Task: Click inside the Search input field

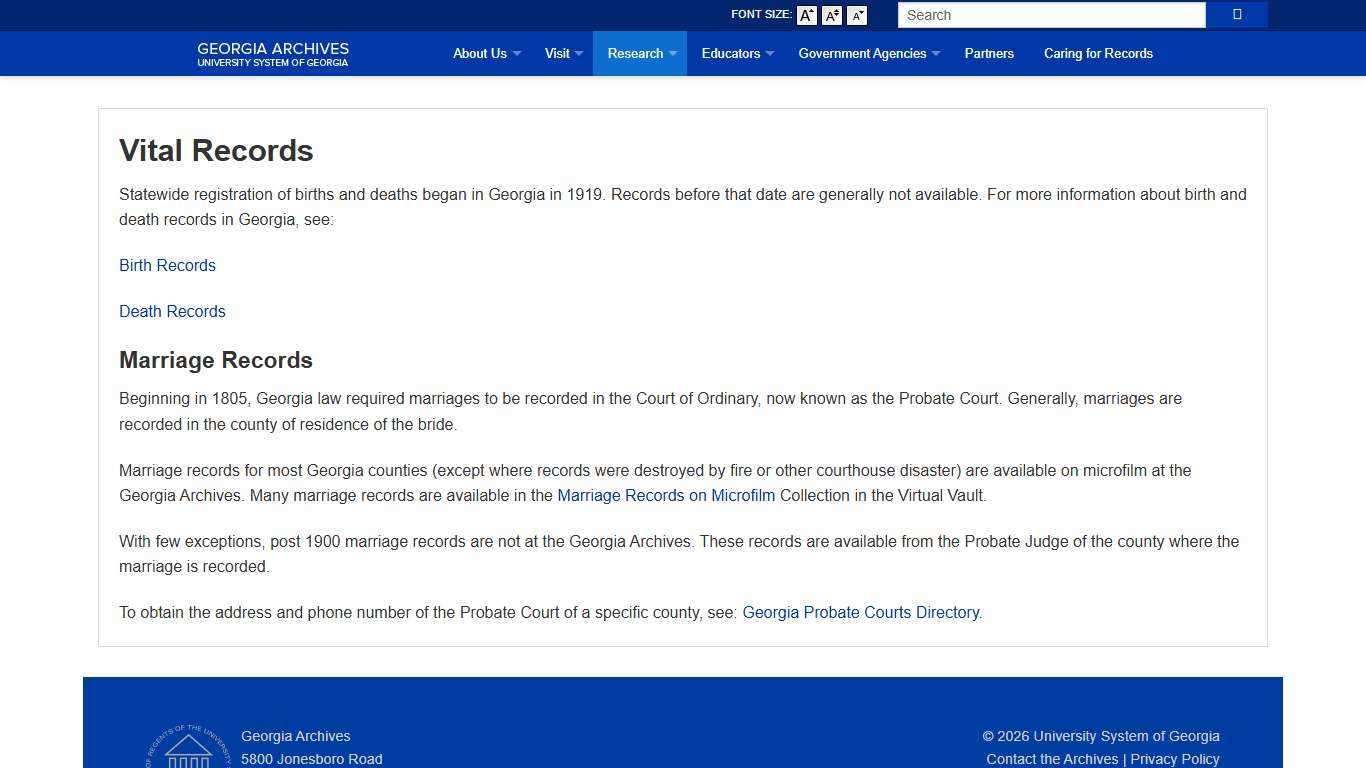Action: (x=1051, y=15)
